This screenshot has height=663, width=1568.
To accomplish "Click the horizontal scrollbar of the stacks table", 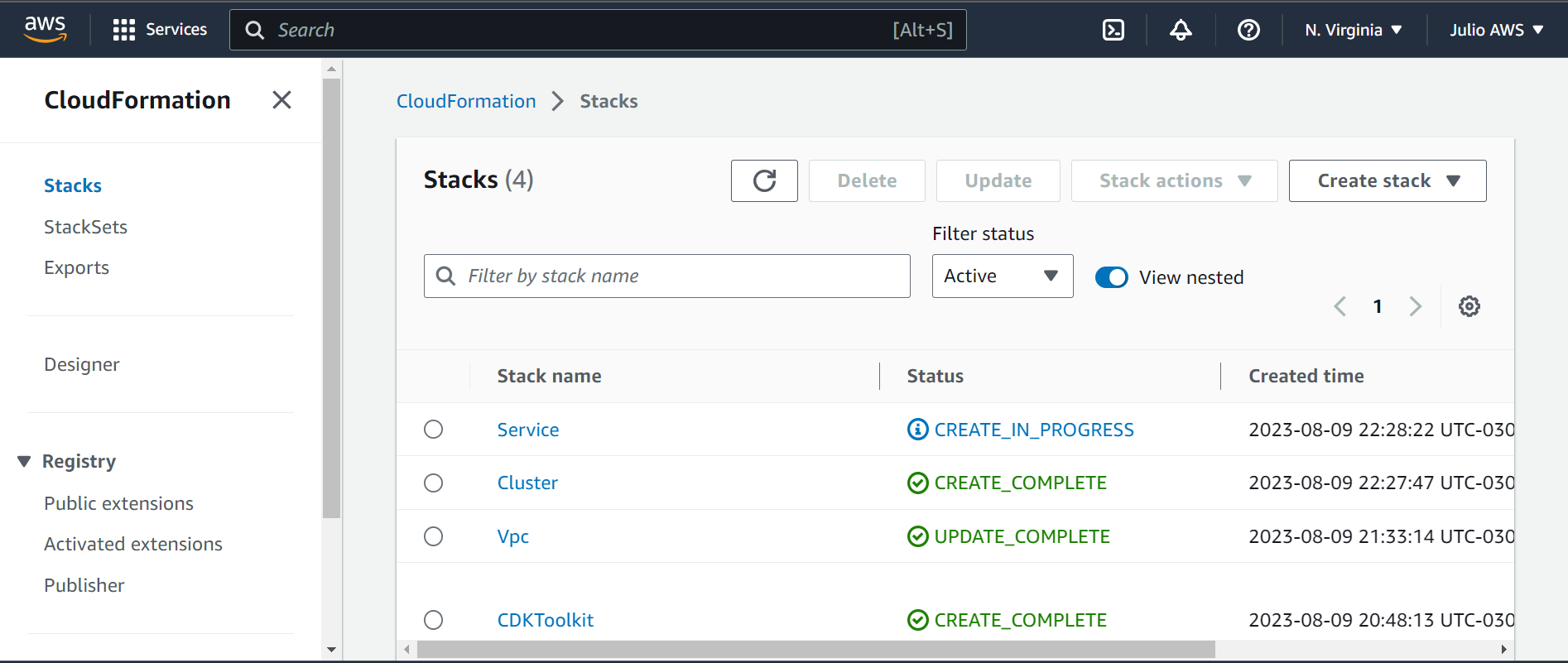I will click(815, 650).
